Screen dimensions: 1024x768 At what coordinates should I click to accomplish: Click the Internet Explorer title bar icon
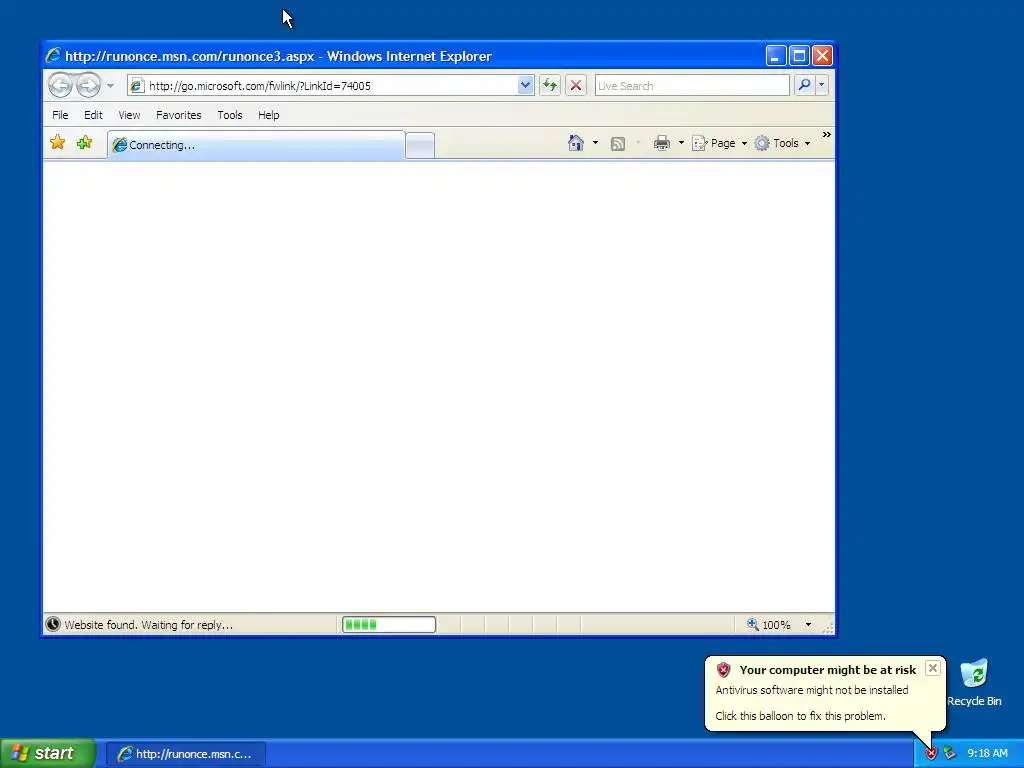coord(54,56)
